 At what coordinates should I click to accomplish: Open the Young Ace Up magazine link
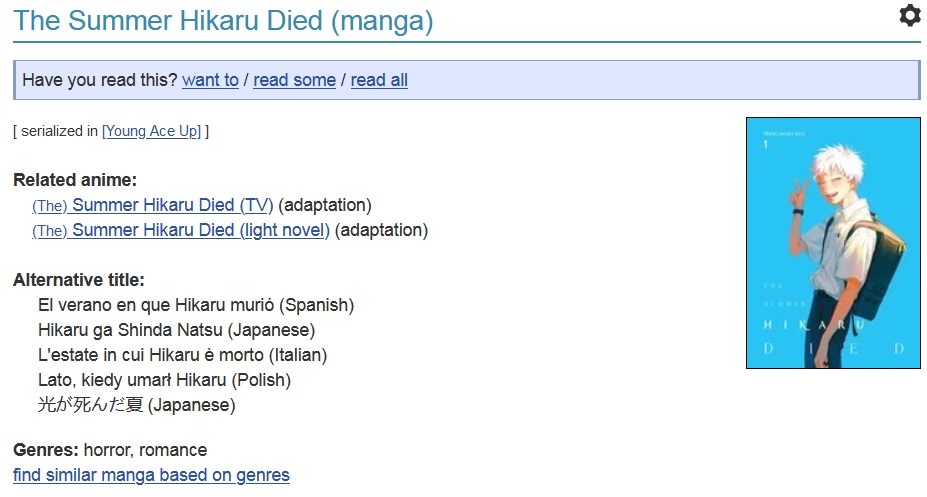point(151,131)
